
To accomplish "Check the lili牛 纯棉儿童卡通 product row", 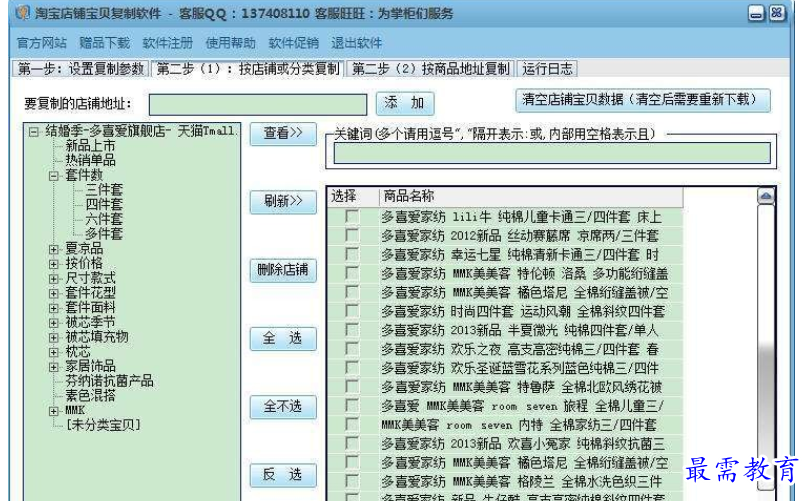I will coord(353,217).
